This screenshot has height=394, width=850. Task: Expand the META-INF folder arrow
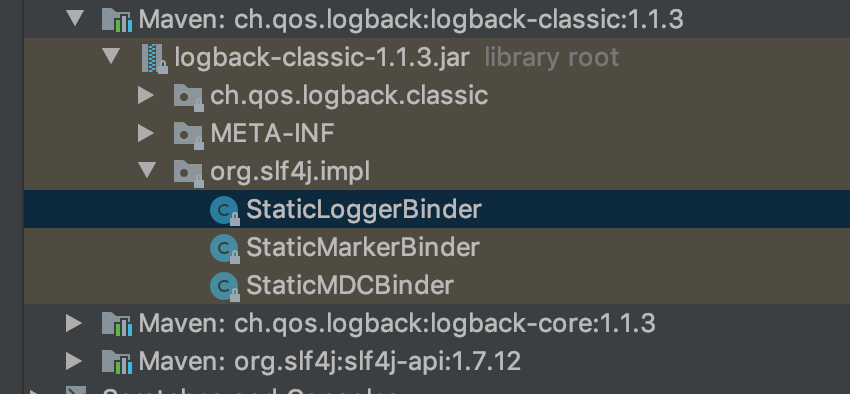[x=146, y=133]
